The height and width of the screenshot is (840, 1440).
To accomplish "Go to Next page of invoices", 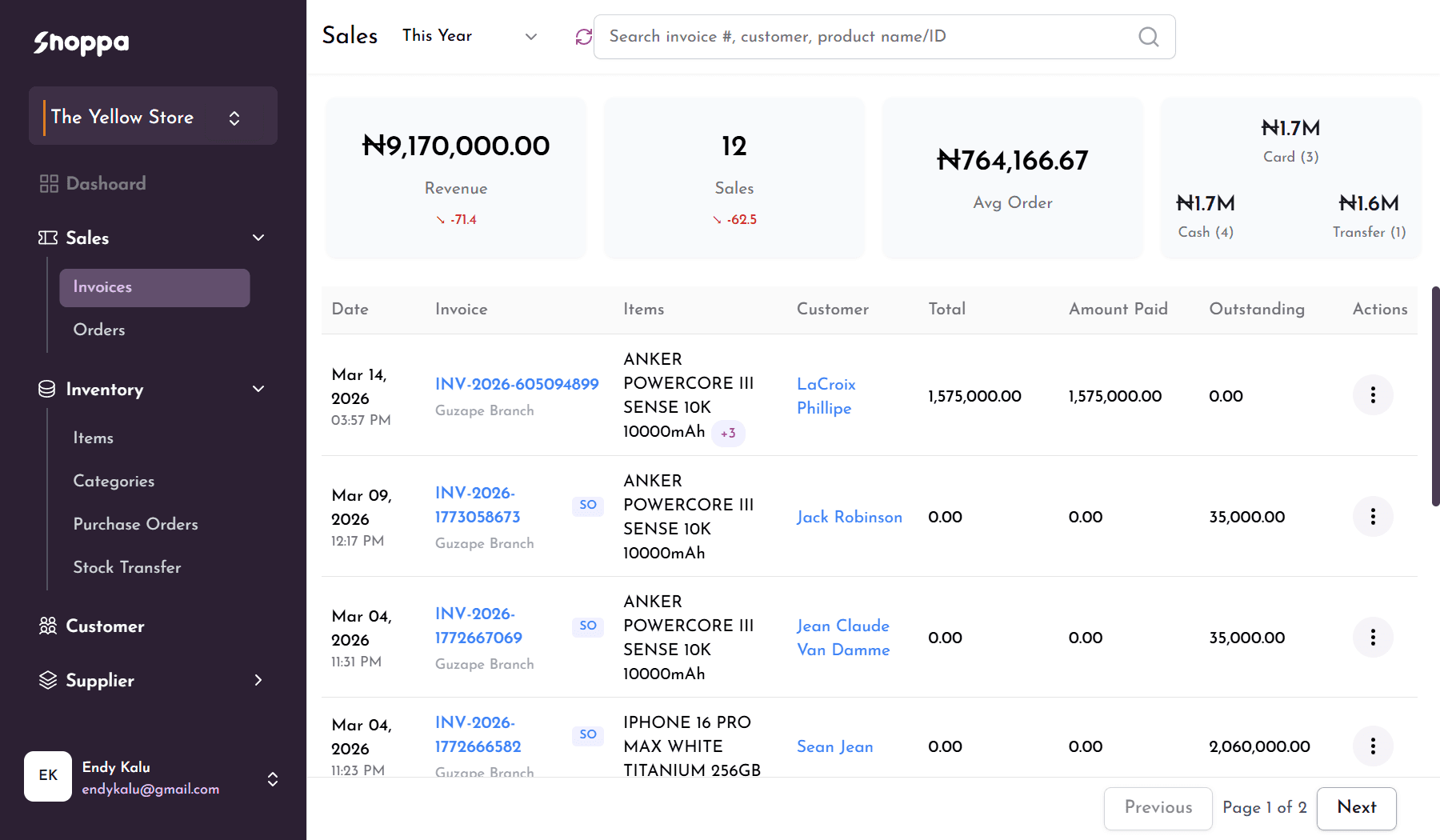I will coord(1356,808).
